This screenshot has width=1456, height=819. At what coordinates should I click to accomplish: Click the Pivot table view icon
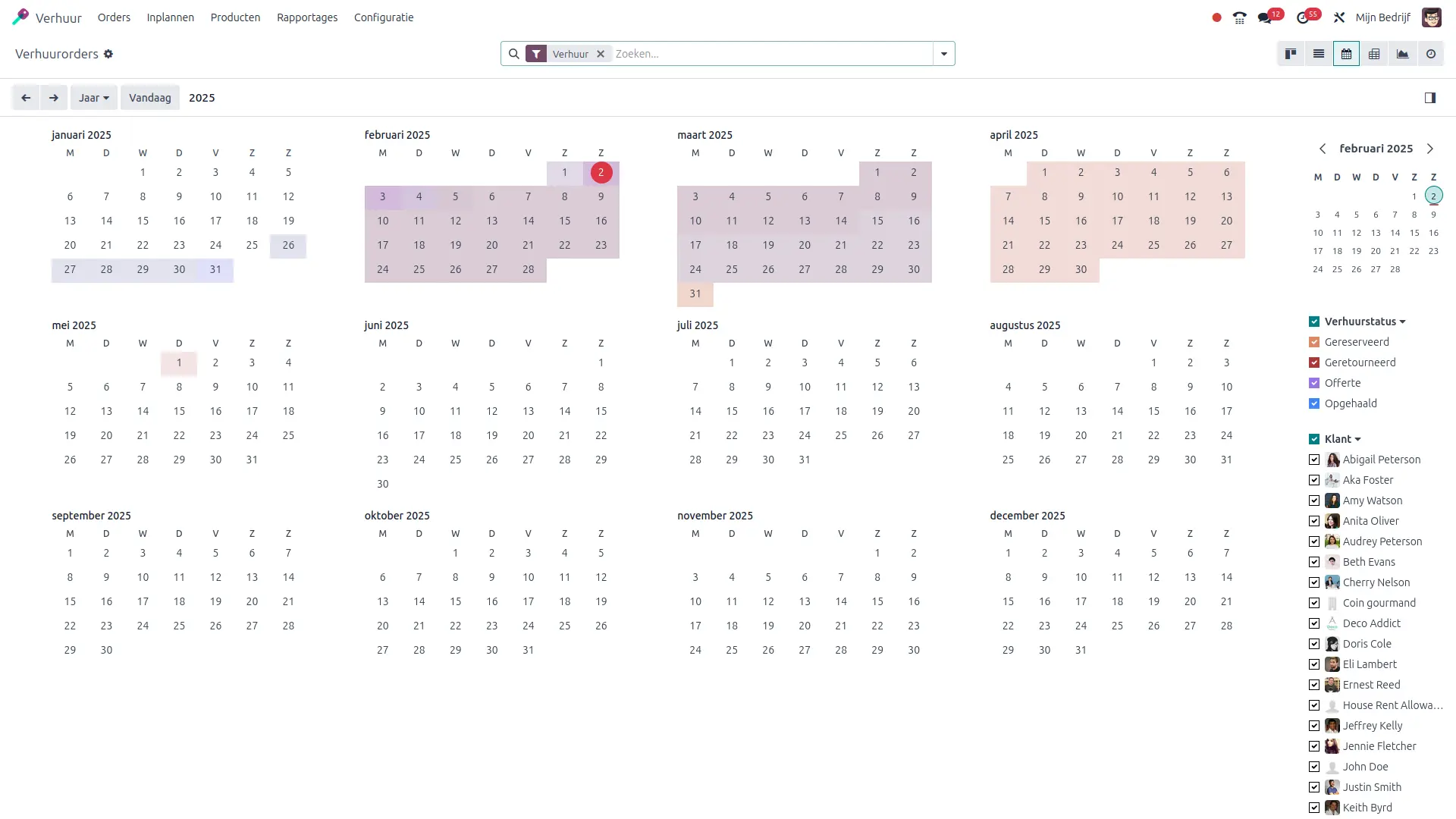(x=1374, y=54)
